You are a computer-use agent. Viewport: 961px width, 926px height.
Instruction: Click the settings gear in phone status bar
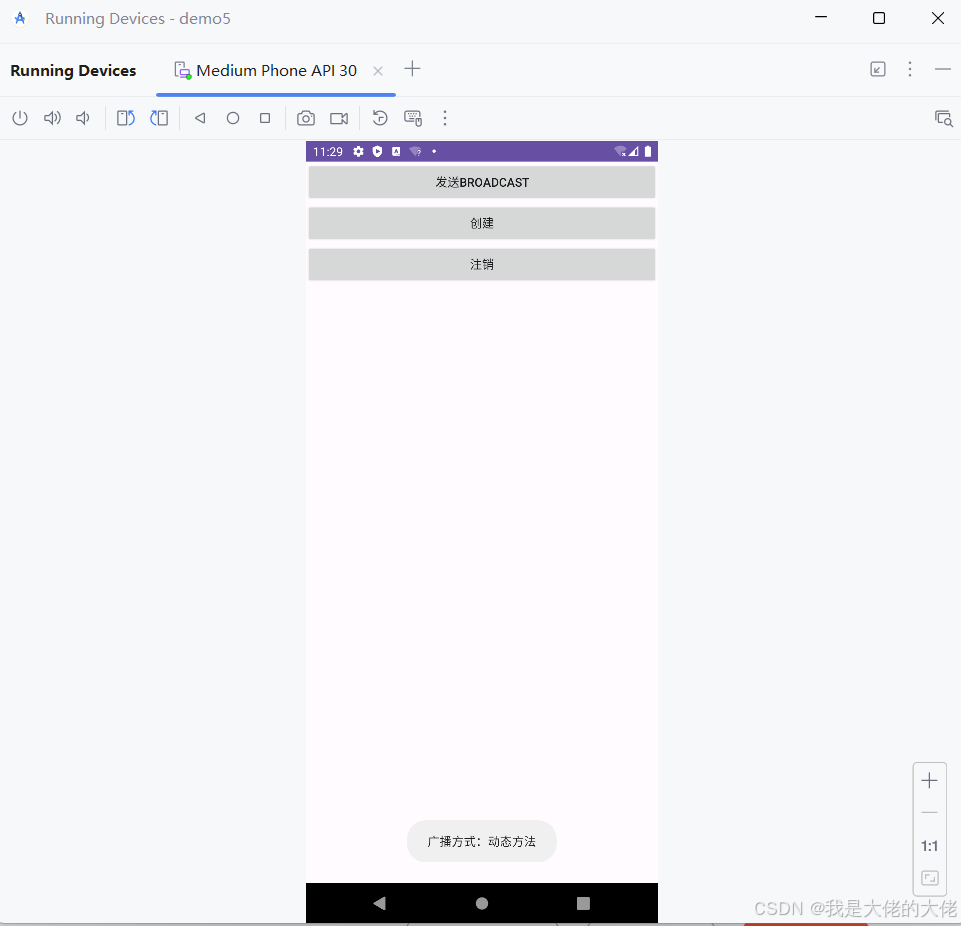tap(359, 151)
